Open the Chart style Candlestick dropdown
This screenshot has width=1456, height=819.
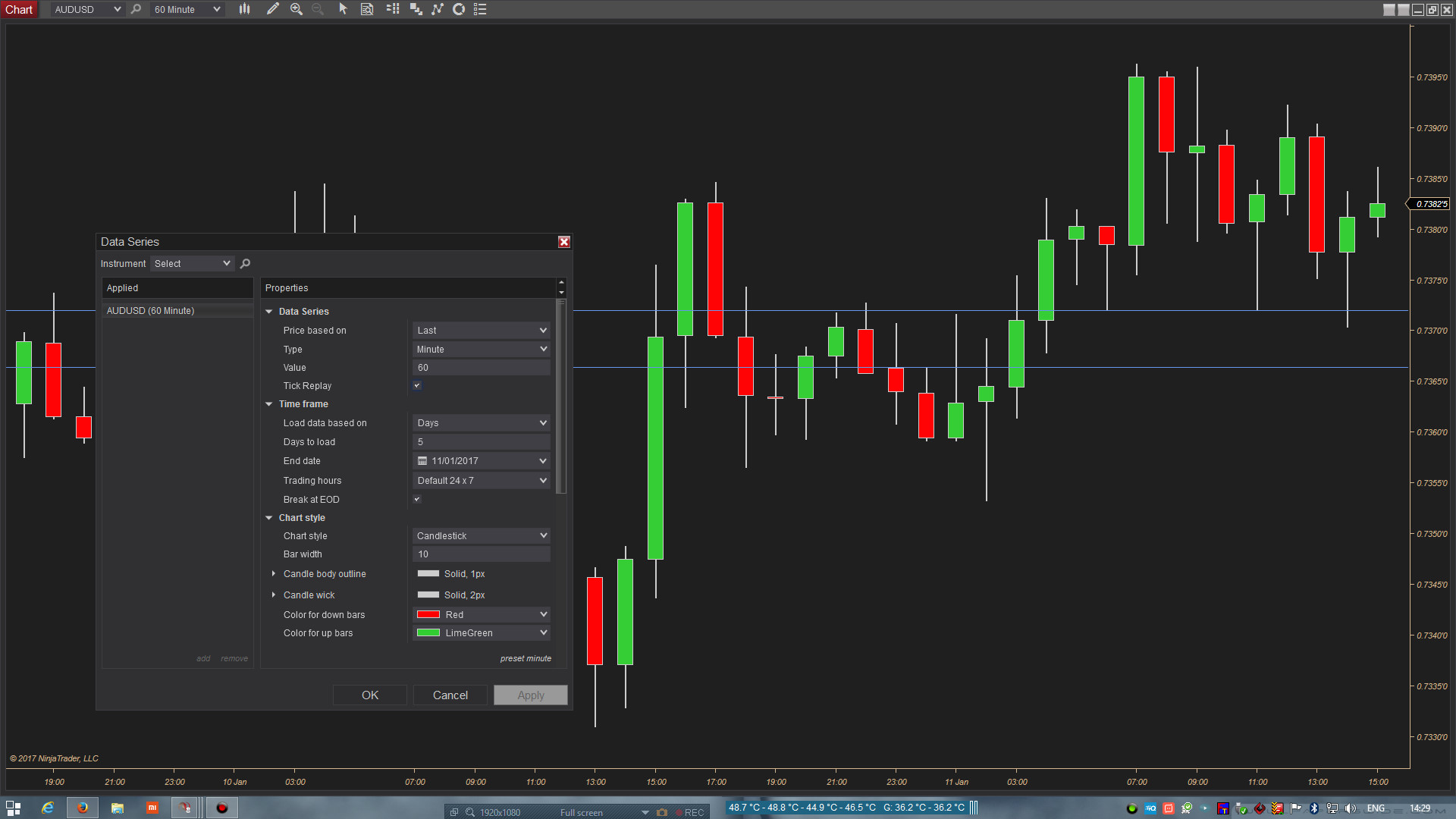coord(481,536)
